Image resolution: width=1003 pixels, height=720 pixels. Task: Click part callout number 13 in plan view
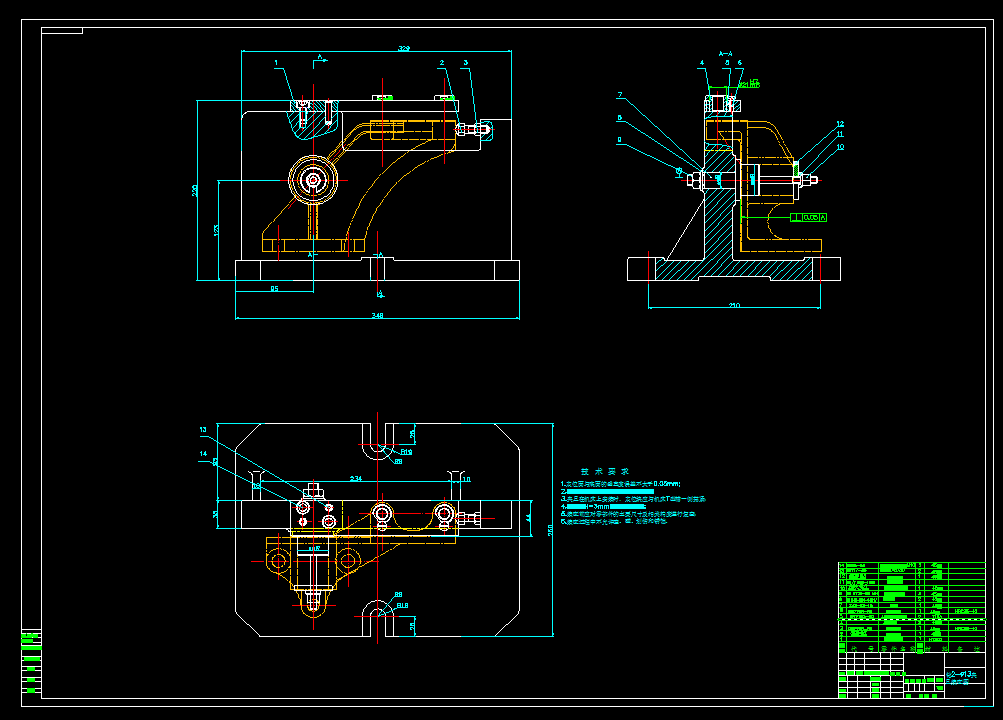coord(203,430)
